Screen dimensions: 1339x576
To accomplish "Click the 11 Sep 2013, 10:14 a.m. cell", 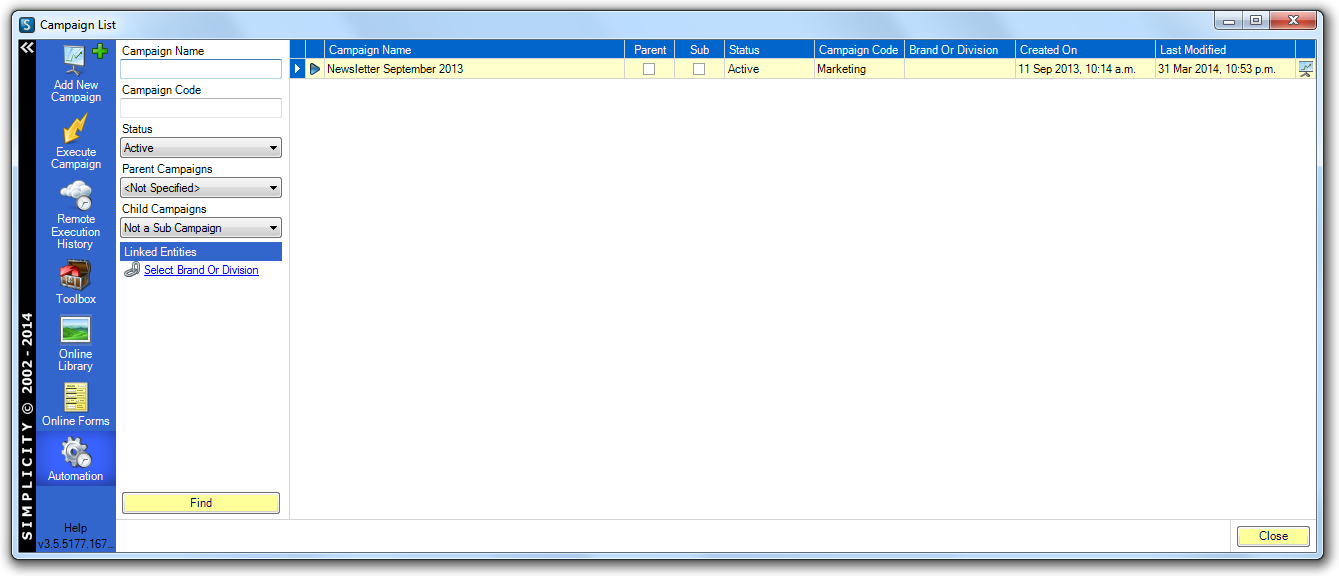I will [x=1085, y=69].
